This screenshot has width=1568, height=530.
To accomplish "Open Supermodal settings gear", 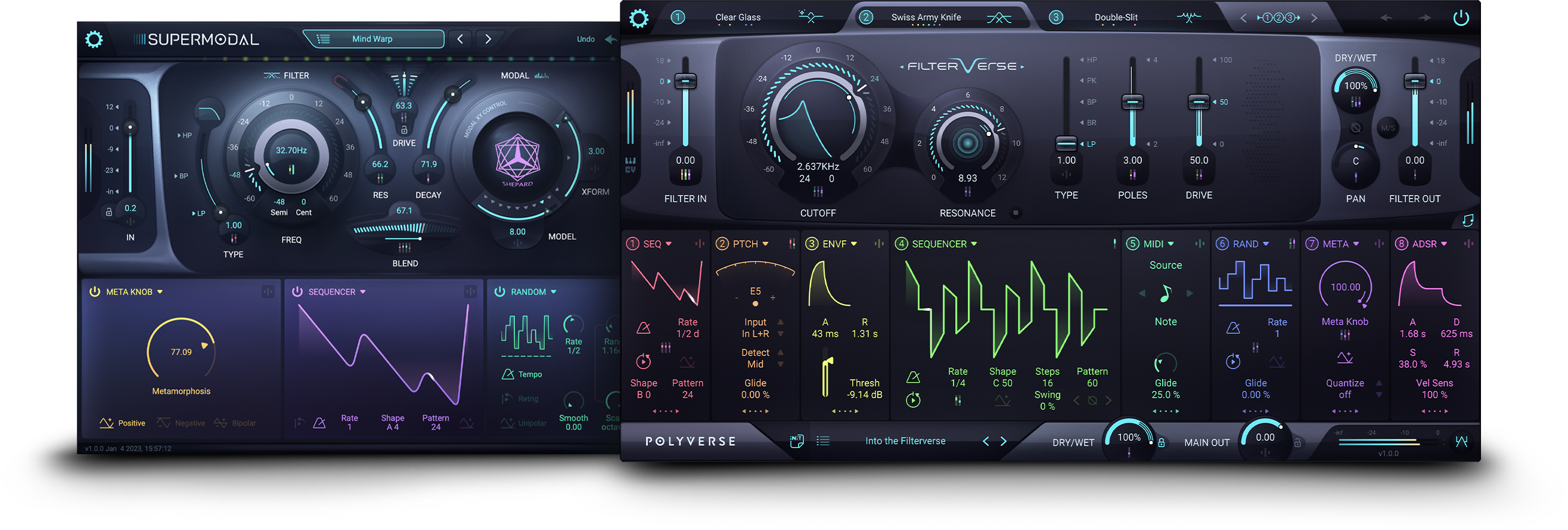I will point(94,40).
